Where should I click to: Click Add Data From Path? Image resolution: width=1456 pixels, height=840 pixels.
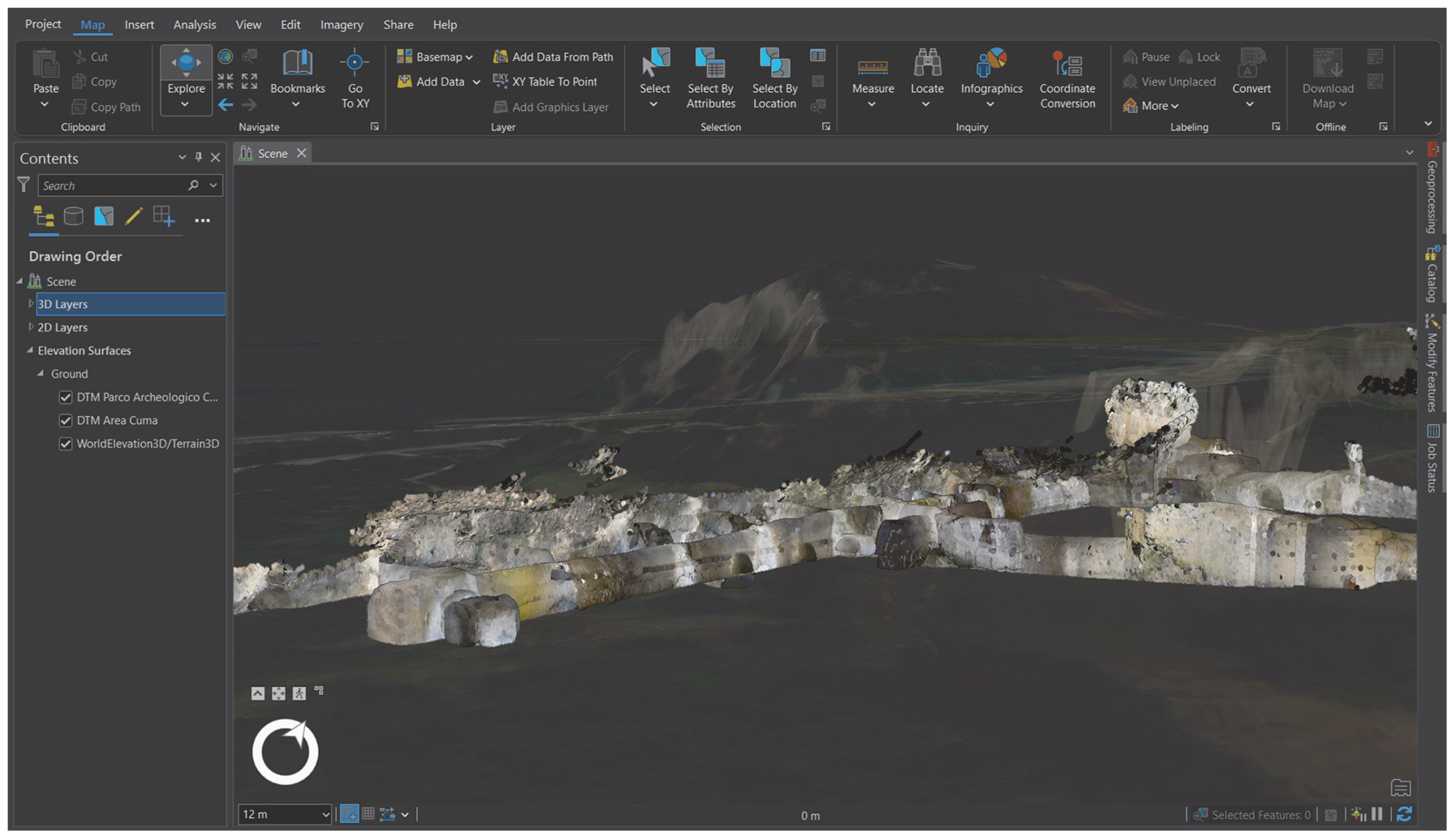click(554, 56)
